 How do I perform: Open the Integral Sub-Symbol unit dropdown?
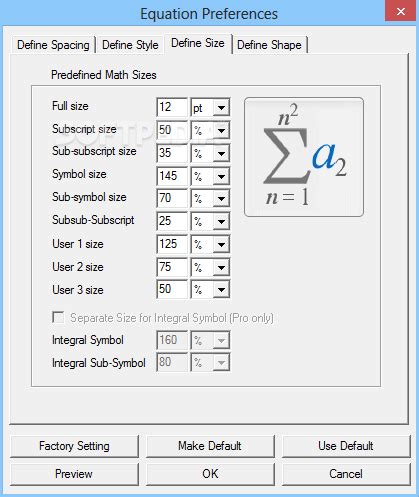tap(210, 362)
